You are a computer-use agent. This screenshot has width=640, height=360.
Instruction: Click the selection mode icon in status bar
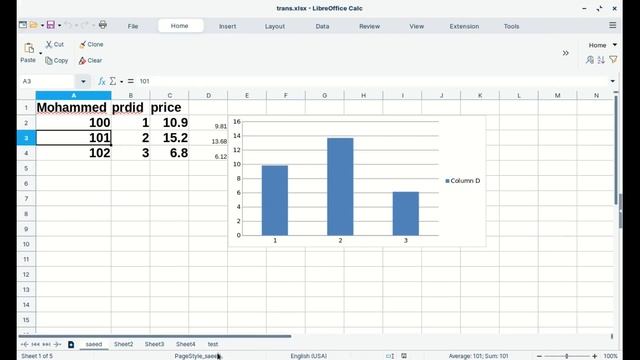pos(390,356)
